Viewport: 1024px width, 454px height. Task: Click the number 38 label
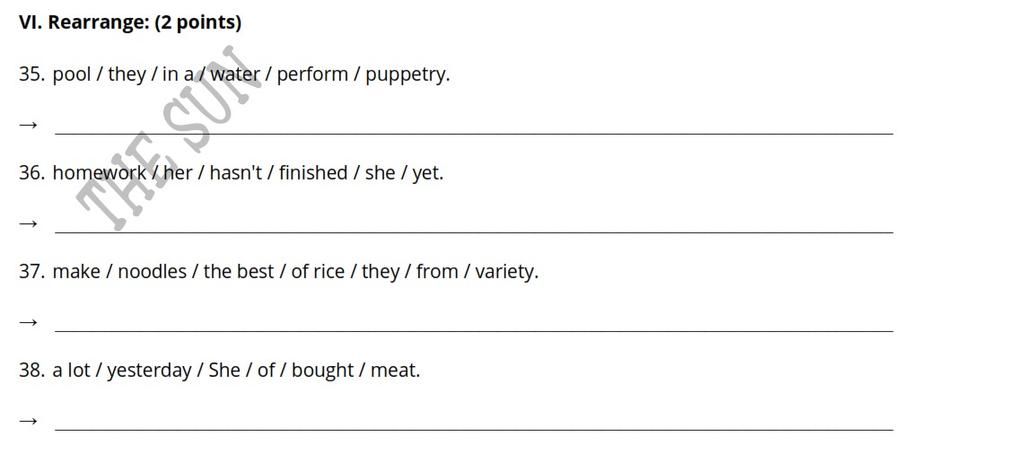pyautogui.click(x=31, y=370)
